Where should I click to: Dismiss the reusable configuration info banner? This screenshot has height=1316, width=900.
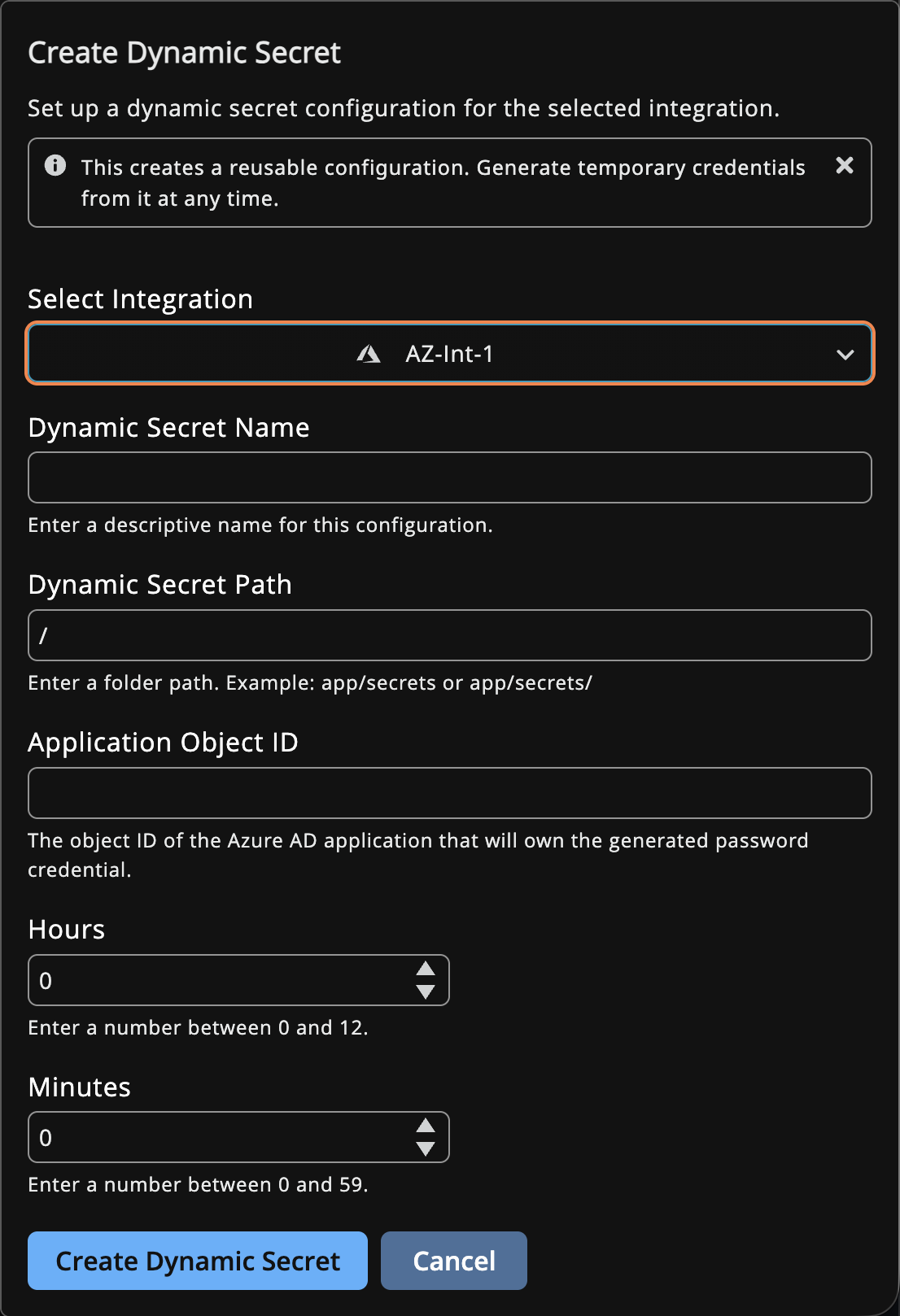(x=845, y=165)
